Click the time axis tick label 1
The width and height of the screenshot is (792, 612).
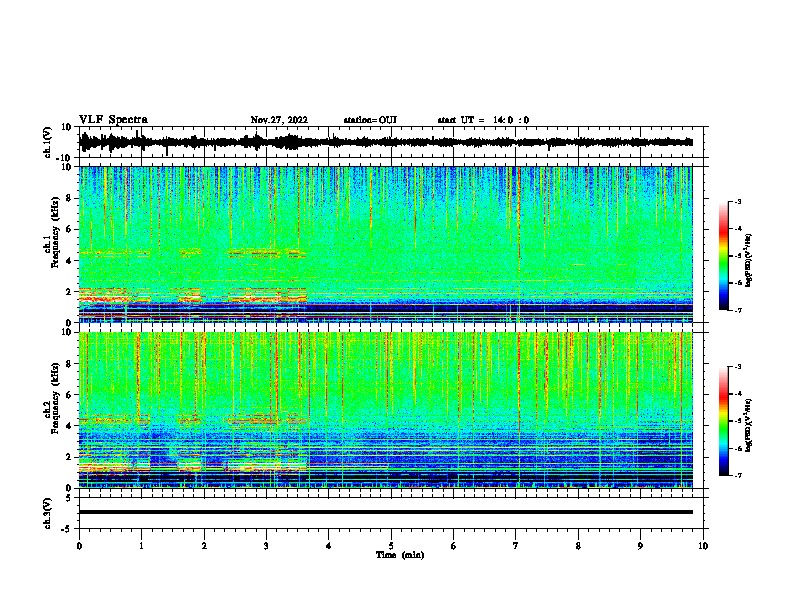141,546
